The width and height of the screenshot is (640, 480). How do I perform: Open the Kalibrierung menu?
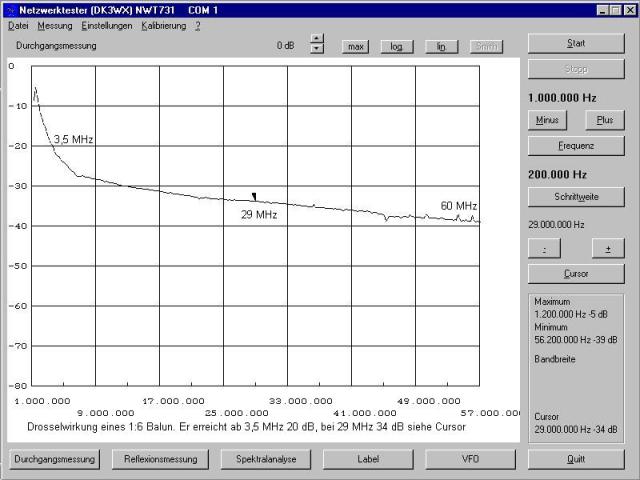164,26
